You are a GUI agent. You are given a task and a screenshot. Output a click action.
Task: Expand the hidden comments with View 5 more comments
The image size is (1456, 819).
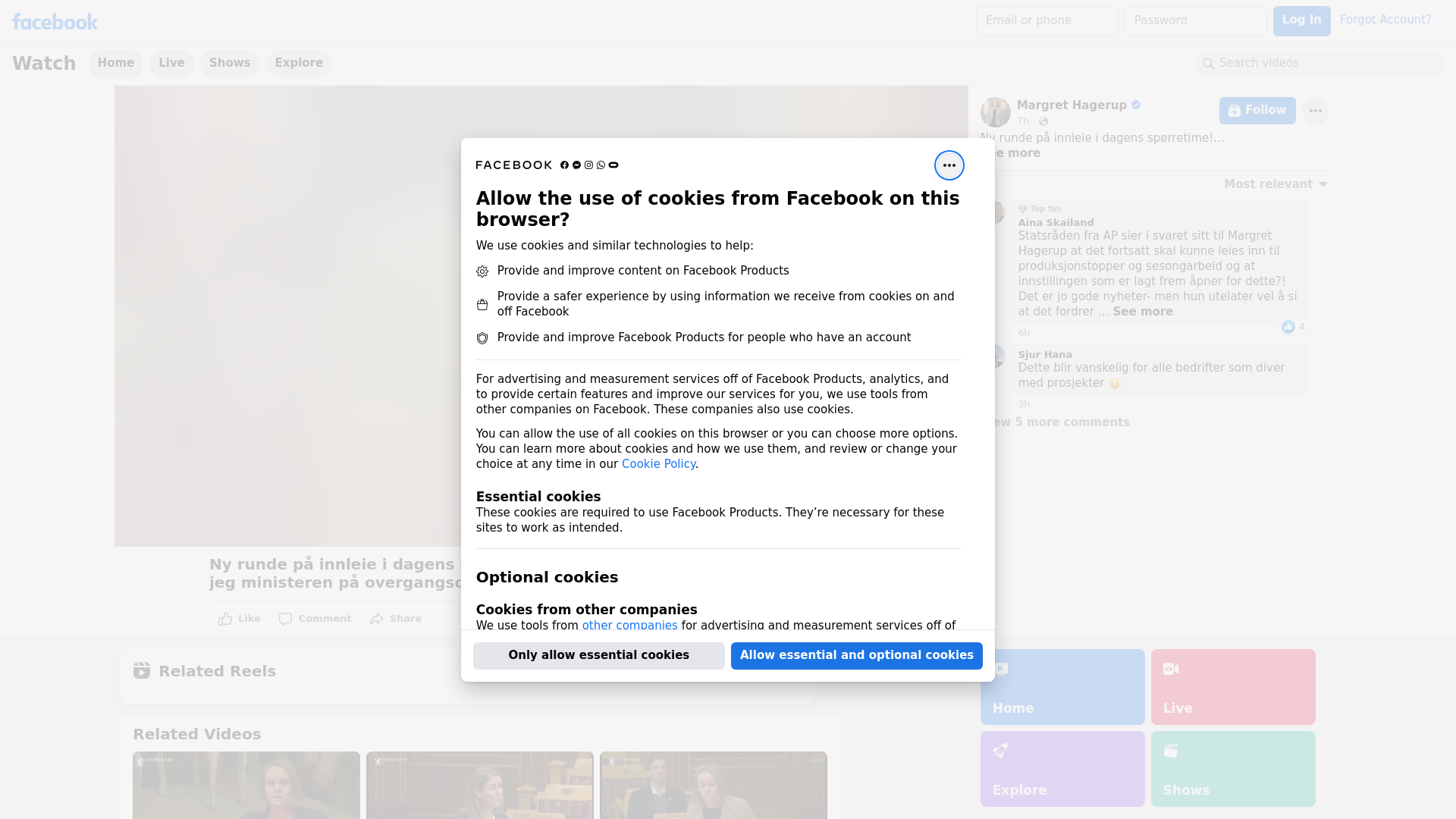pos(1062,422)
